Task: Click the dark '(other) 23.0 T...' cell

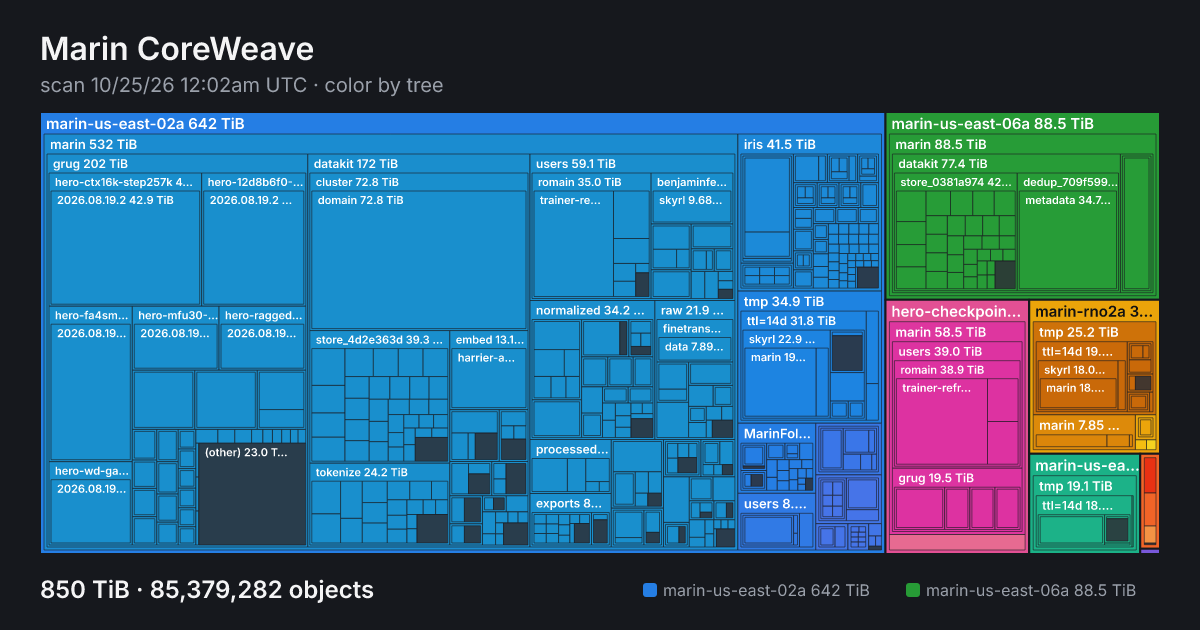Action: pyautogui.click(x=251, y=494)
